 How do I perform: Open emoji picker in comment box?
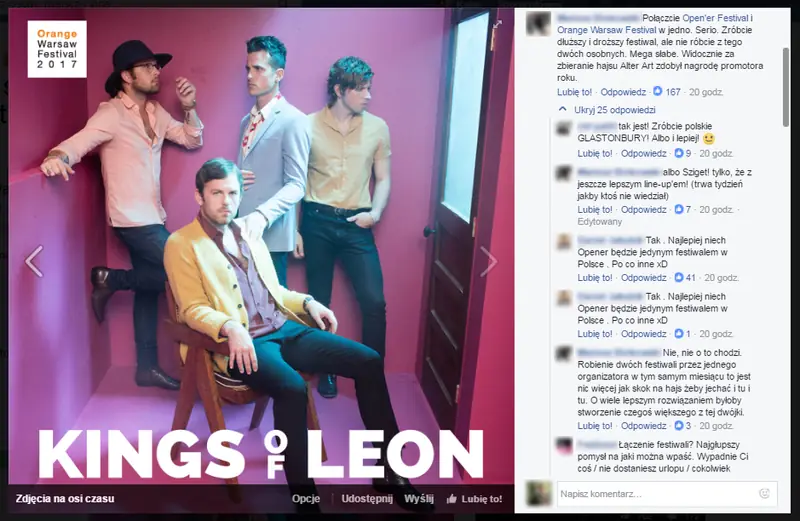point(764,493)
